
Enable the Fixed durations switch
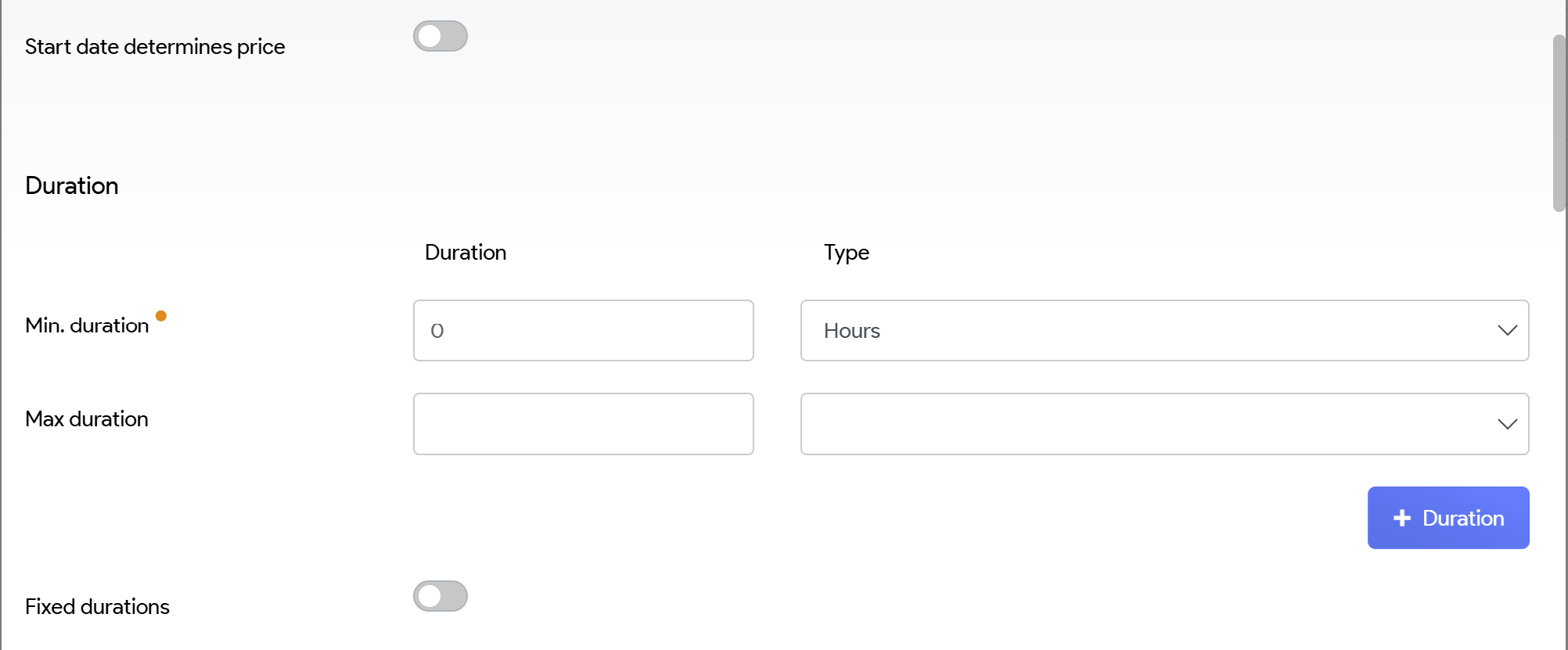(x=441, y=596)
